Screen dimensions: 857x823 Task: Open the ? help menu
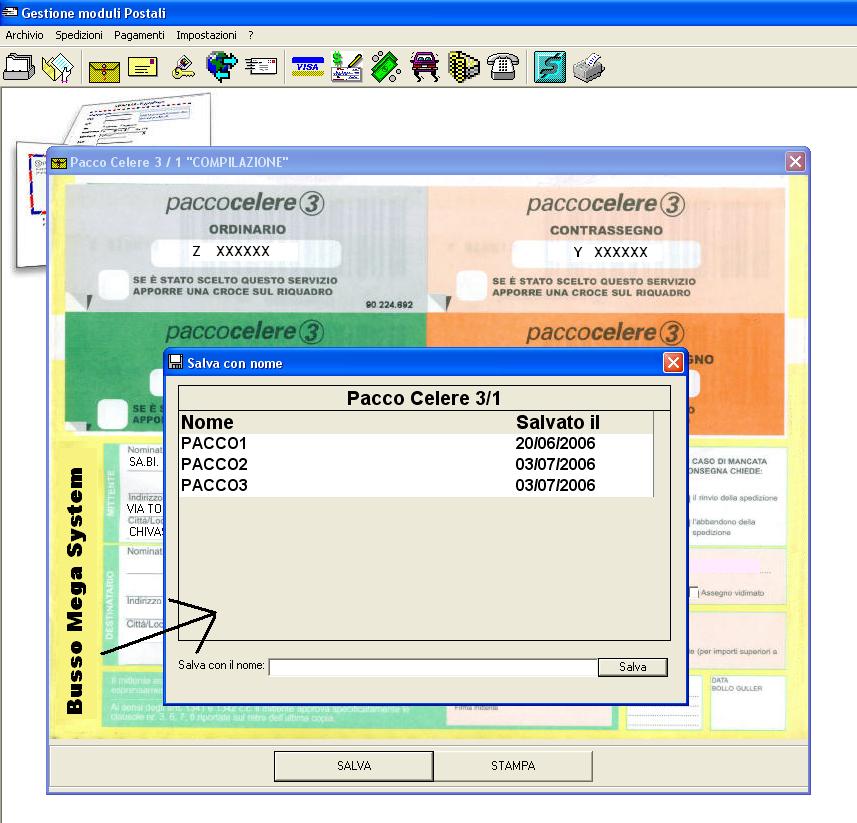[251, 35]
